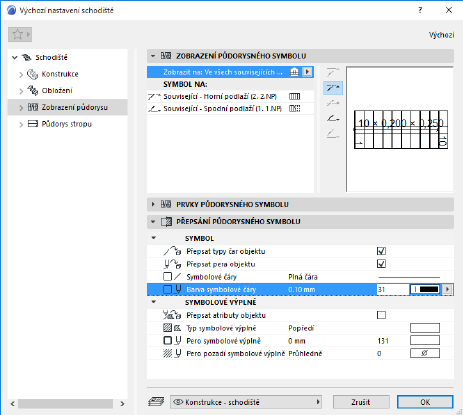
Task: Click the symbol icon on Horní podlaží row
Action: [x=294, y=97]
